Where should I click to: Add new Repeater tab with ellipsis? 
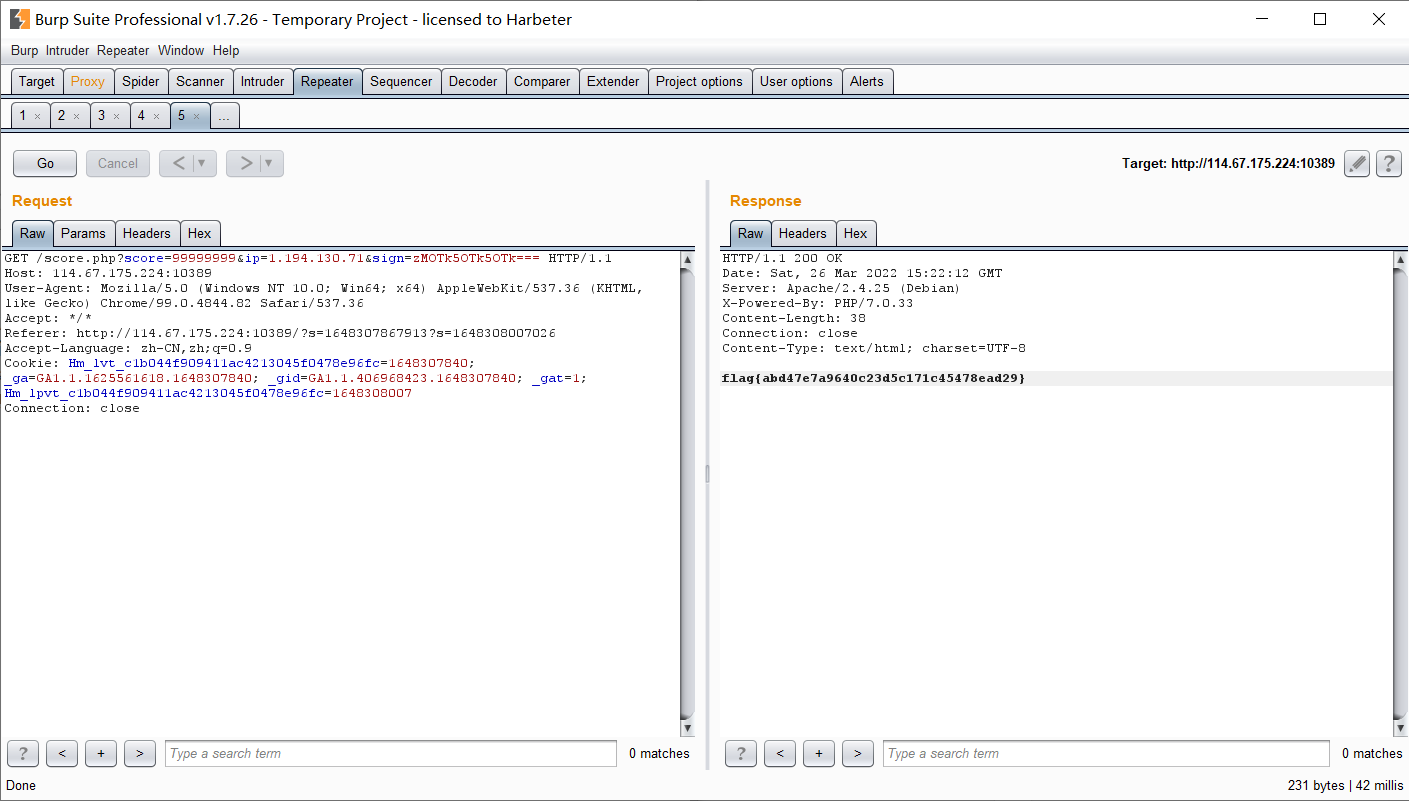click(x=224, y=117)
